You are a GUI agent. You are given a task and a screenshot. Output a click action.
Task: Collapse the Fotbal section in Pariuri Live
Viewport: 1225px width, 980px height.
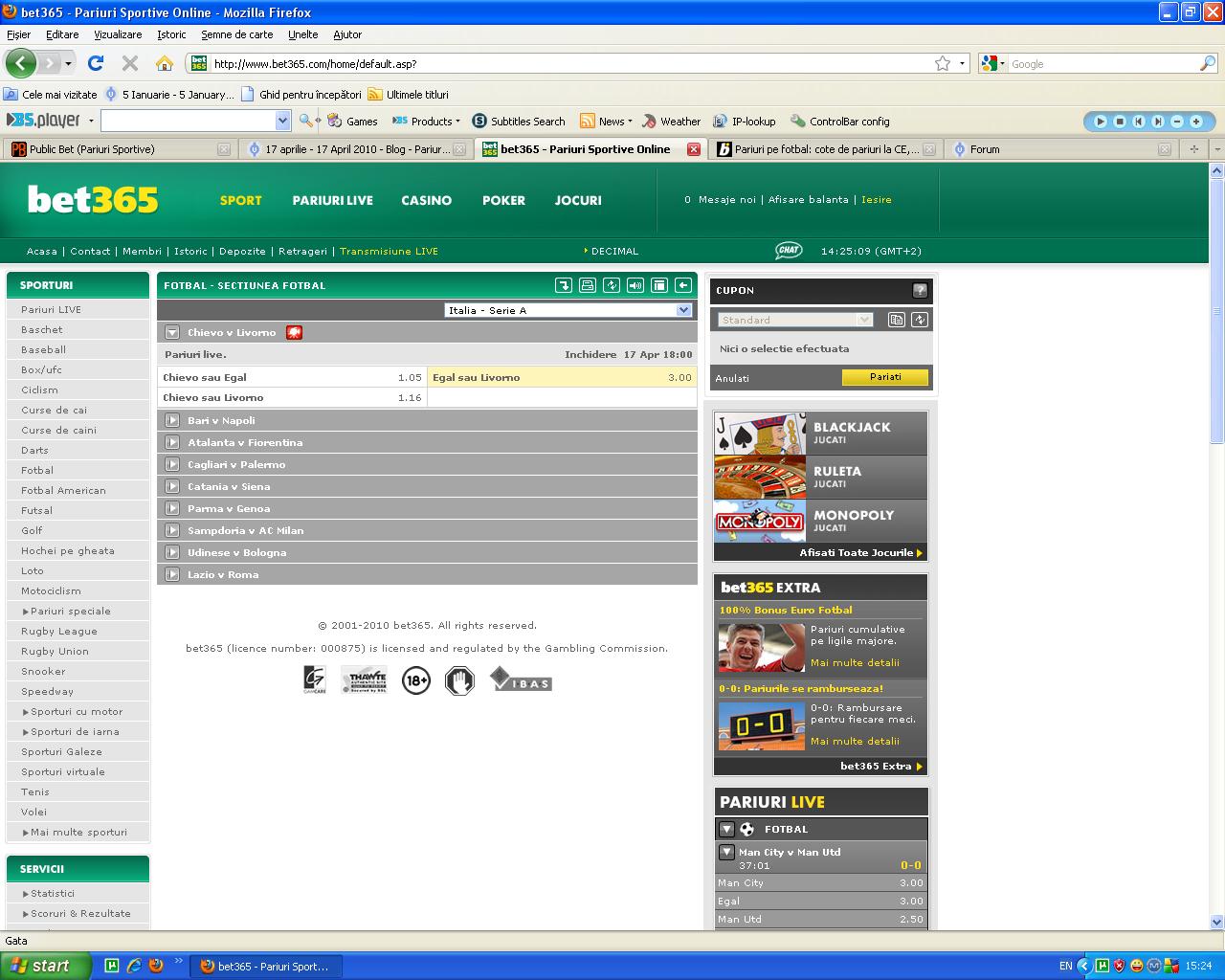coord(726,829)
